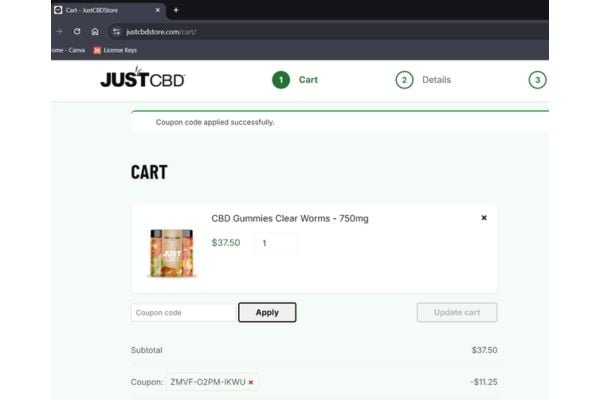The width and height of the screenshot is (600, 400).
Task: Open site information icon beside the URL
Action: tap(116, 32)
